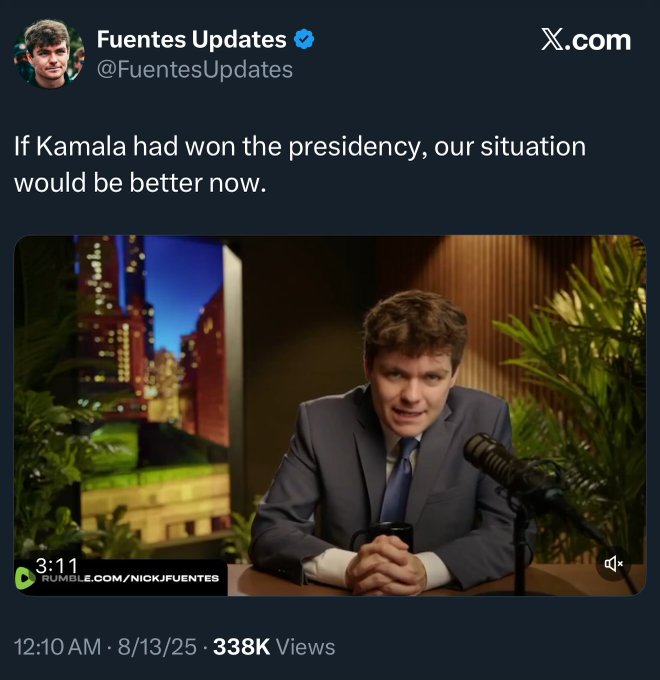Open the Fuentes Updates profile avatar
Image resolution: width=660 pixels, height=680 pixels.
49,54
